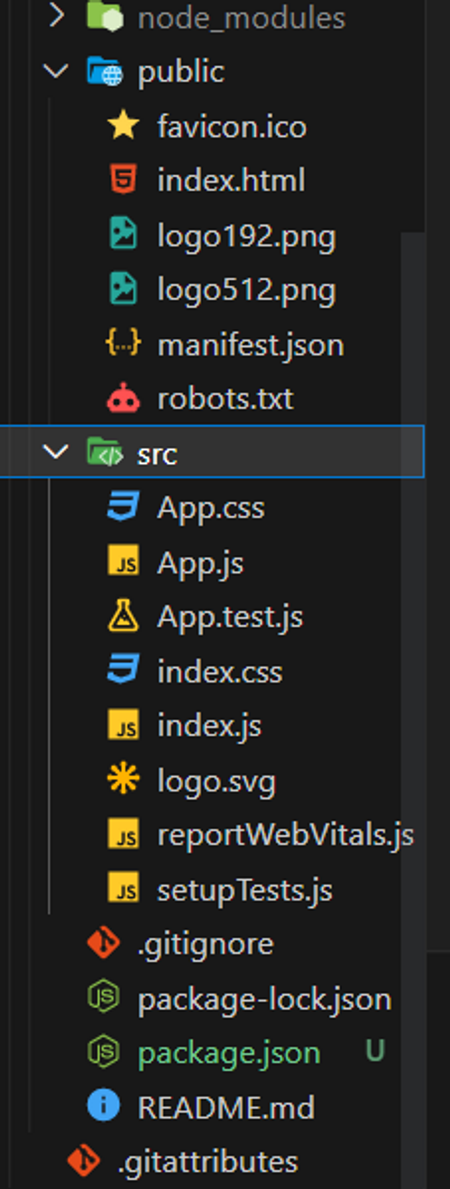Open README.md file
The width and height of the screenshot is (450, 1189).
226,1108
